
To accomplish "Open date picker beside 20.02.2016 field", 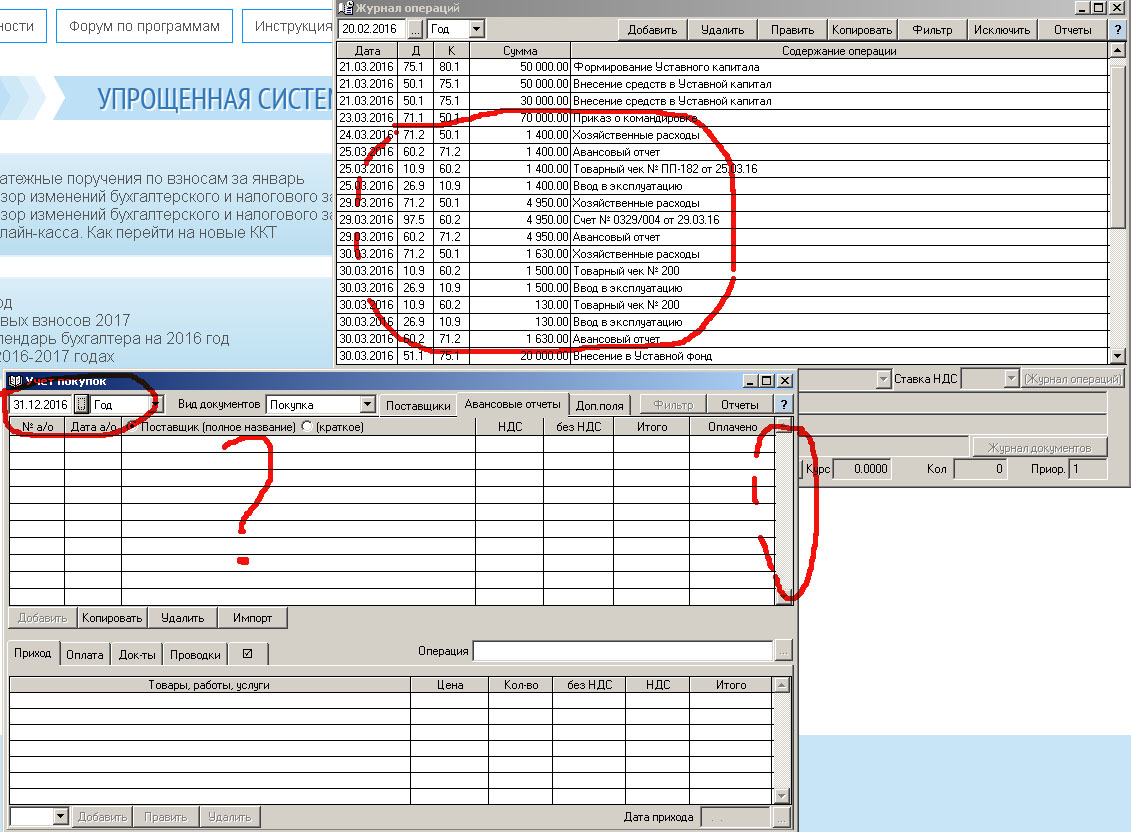I will point(415,30).
